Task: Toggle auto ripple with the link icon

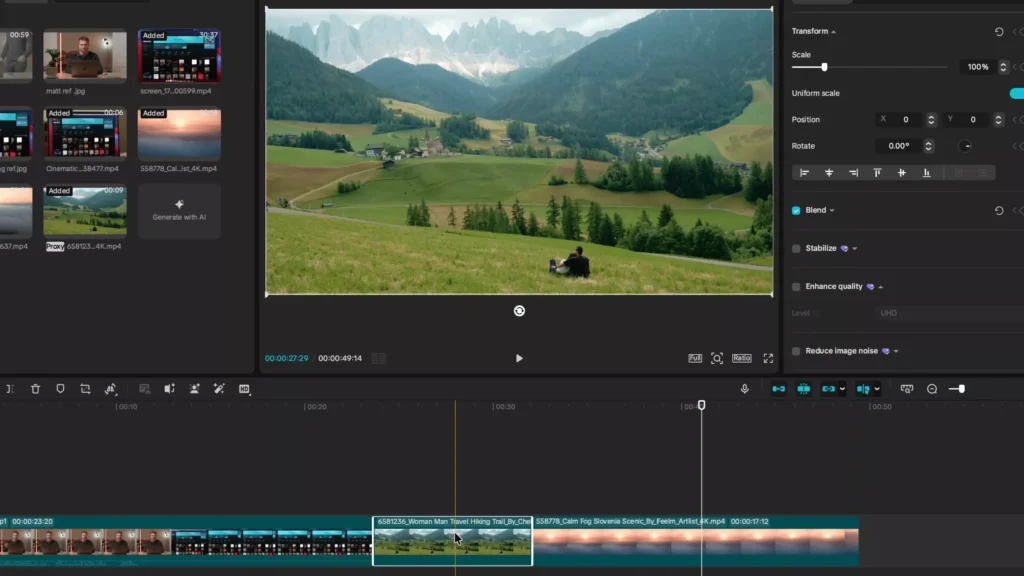Action: click(826, 390)
